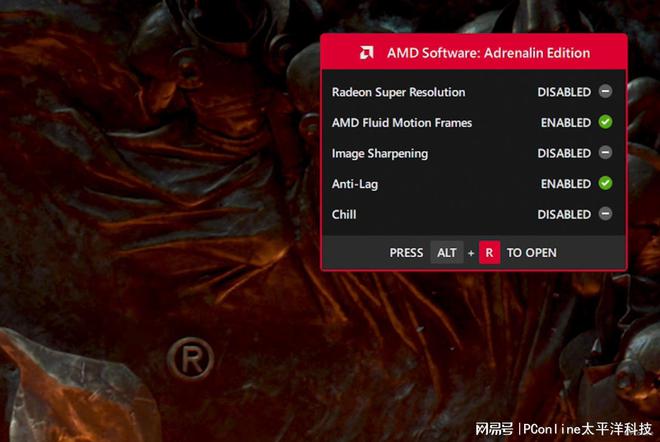The image size is (660, 442).
Task: Click the Radeon Super Resolution disabled icon
Action: [605, 91]
